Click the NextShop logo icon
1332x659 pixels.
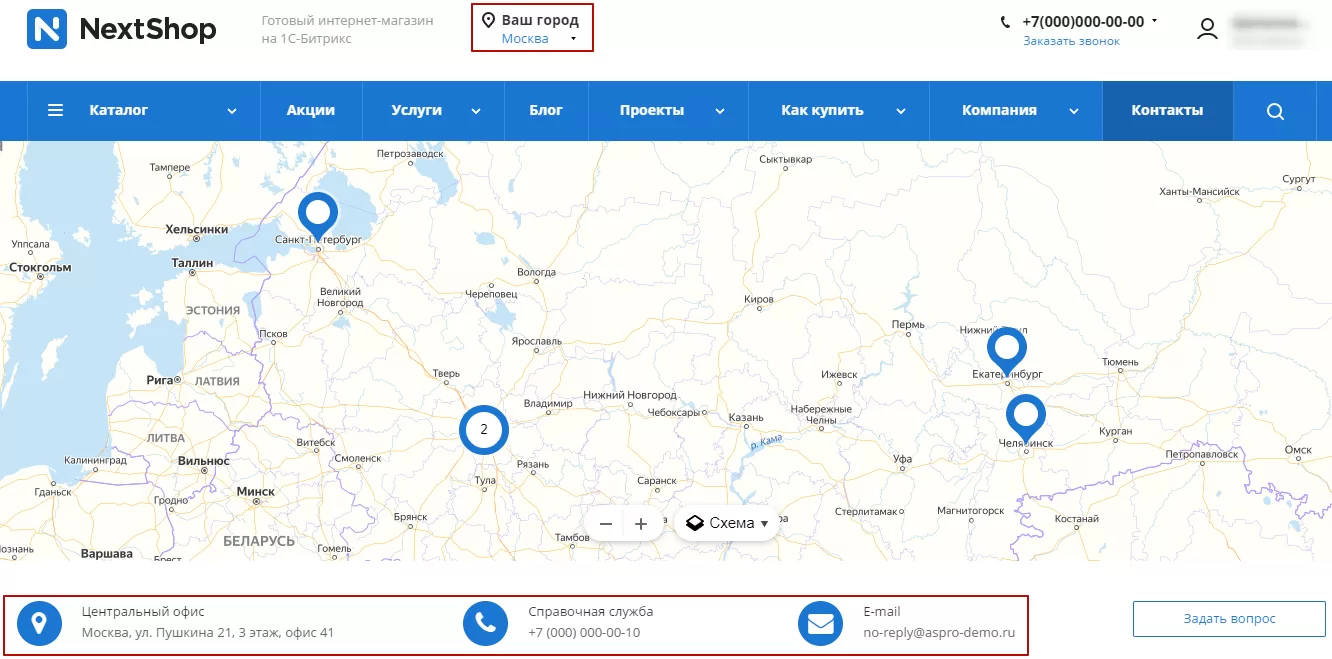(x=47, y=29)
